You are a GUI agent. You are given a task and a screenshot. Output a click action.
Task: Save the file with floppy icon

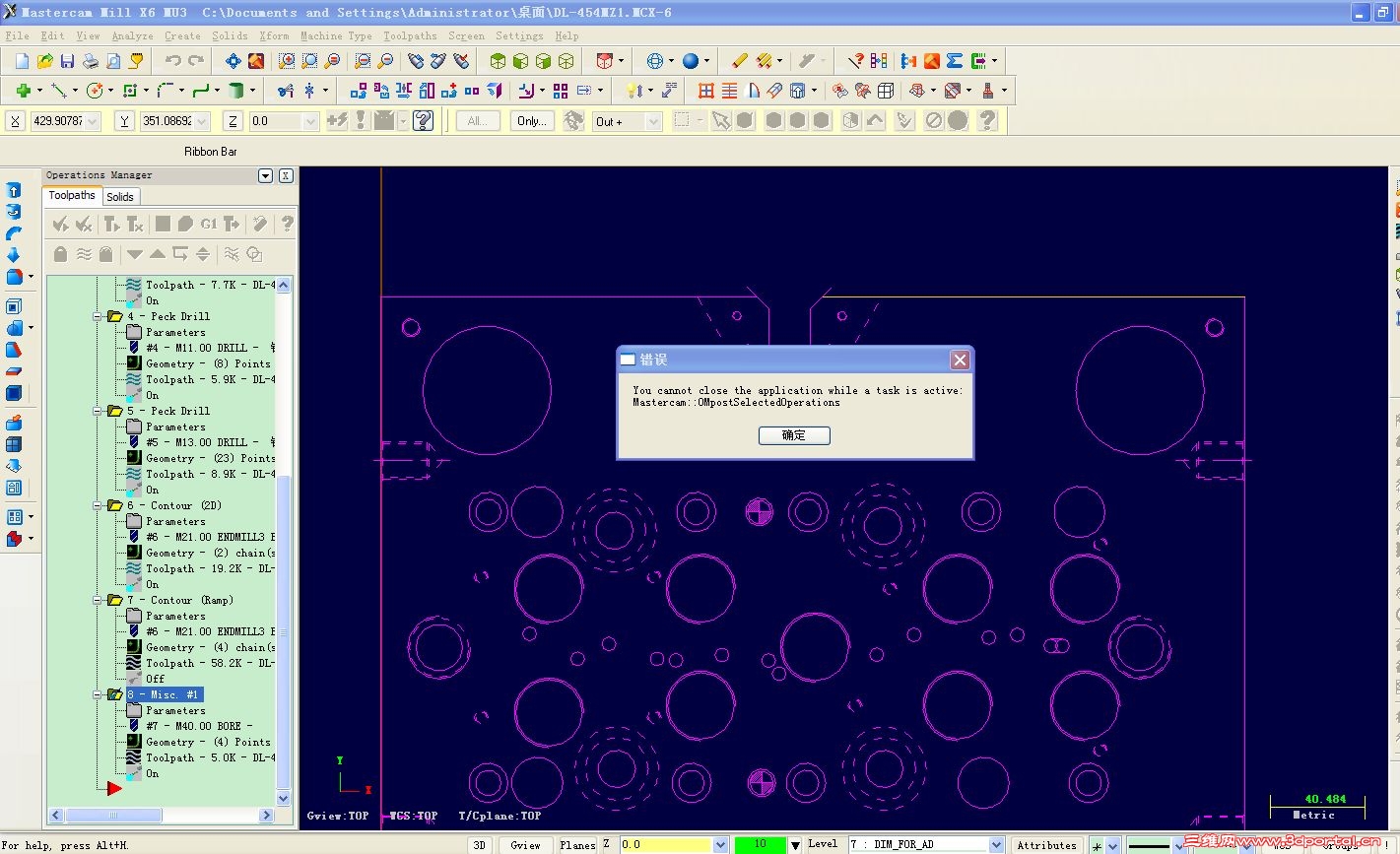[68, 61]
